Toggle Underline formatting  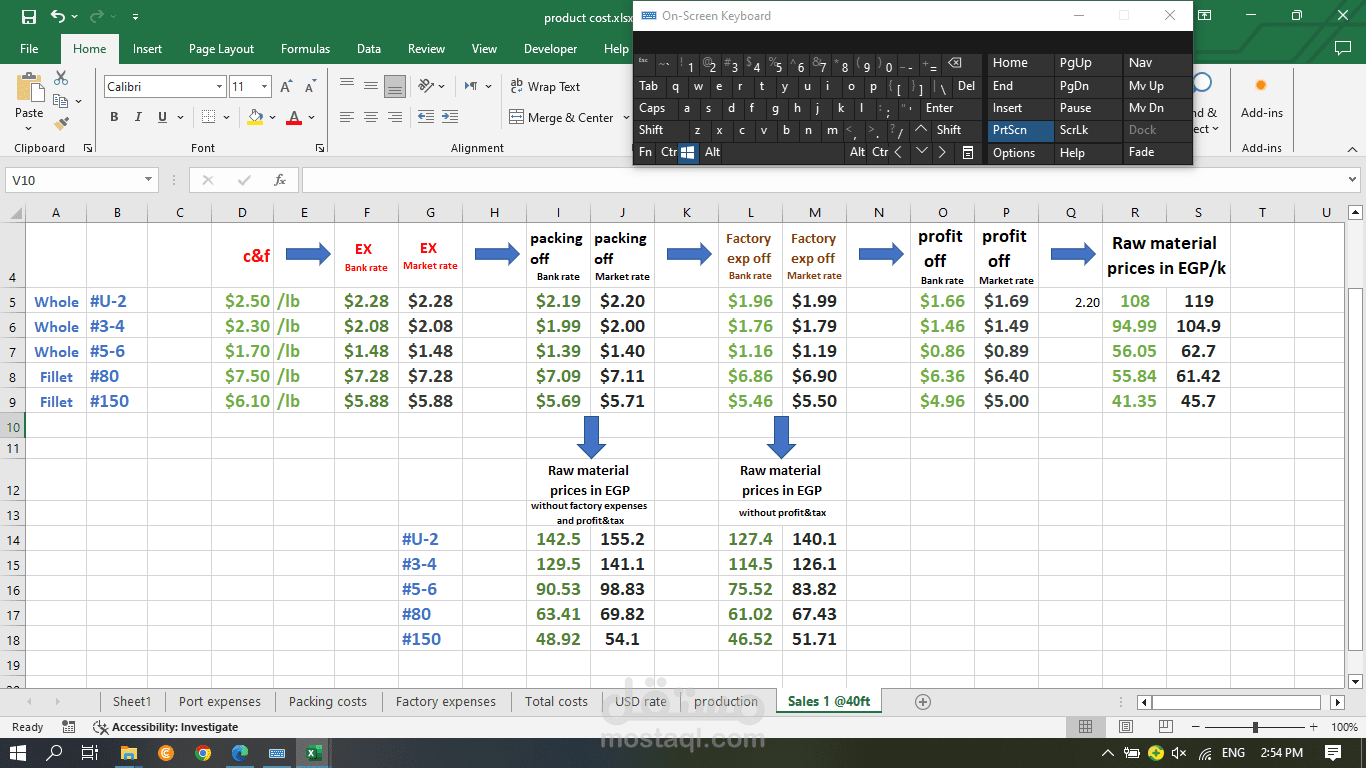[162, 117]
